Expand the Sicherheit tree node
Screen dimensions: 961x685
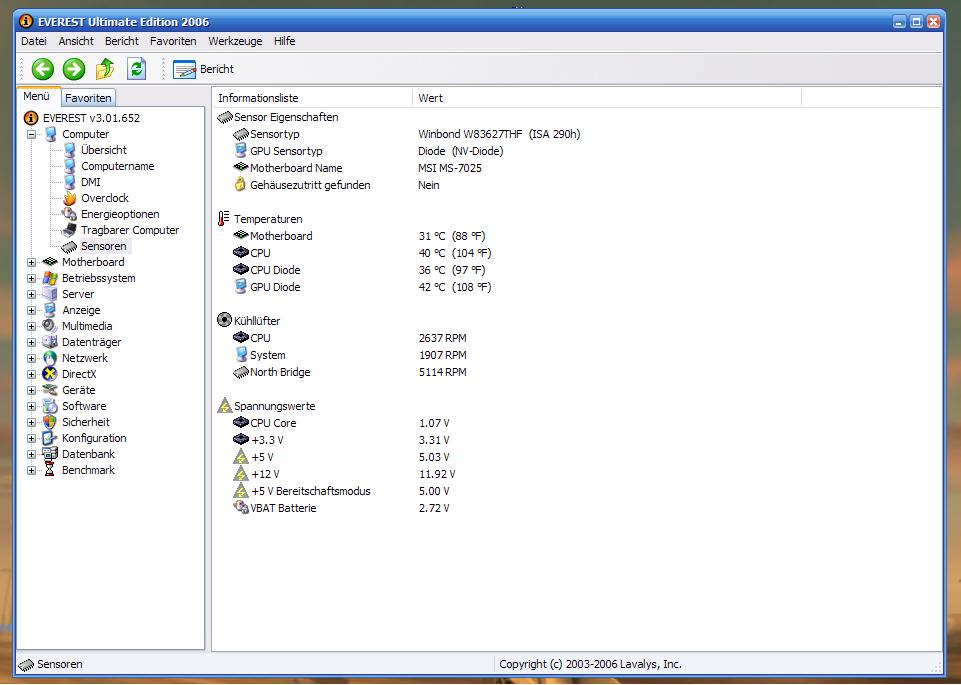31,422
